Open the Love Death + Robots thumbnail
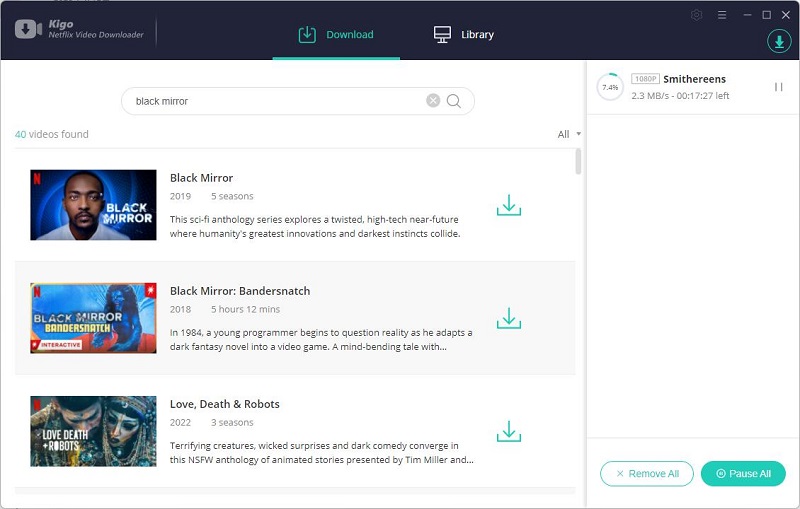Image resolution: width=800 pixels, height=509 pixels. (93, 431)
